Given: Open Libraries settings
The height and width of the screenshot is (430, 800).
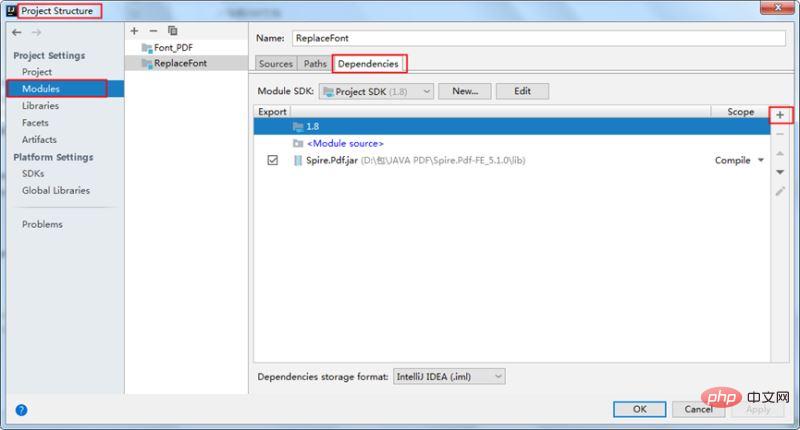Looking at the screenshot, I should point(40,106).
